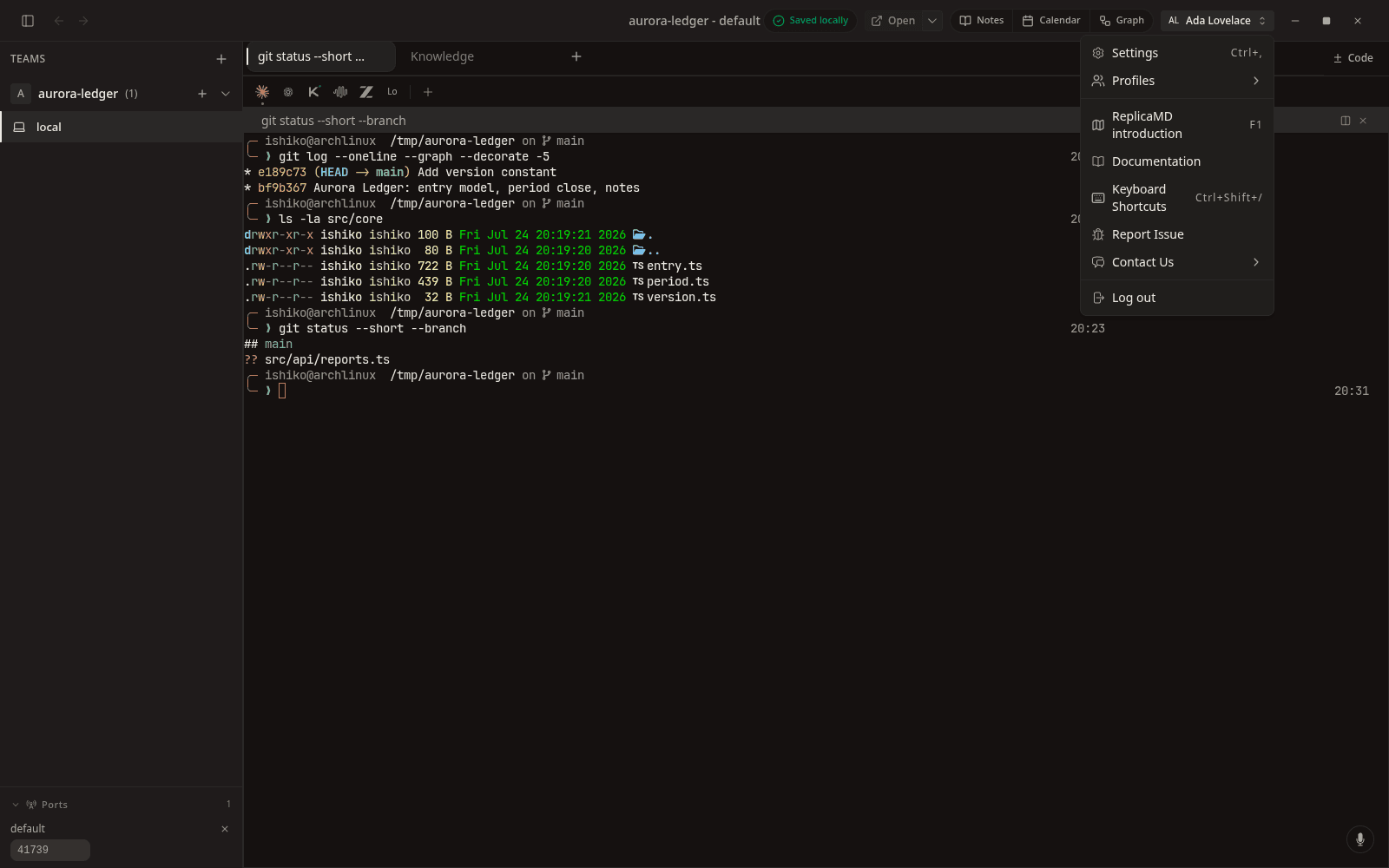Image resolution: width=1389 pixels, height=868 pixels.
Task: Expand the Open dropdown arrow
Action: [932, 21]
